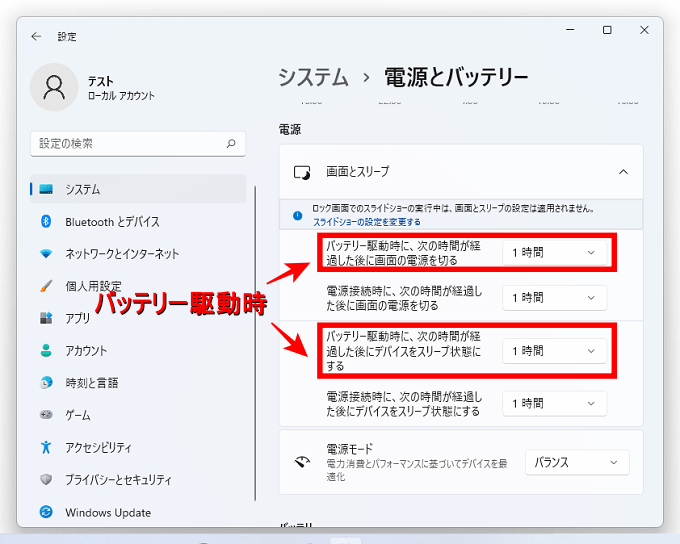This screenshot has height=544, width=680.
Task: Click the ゲーム controller icon
Action: pyautogui.click(x=46, y=415)
